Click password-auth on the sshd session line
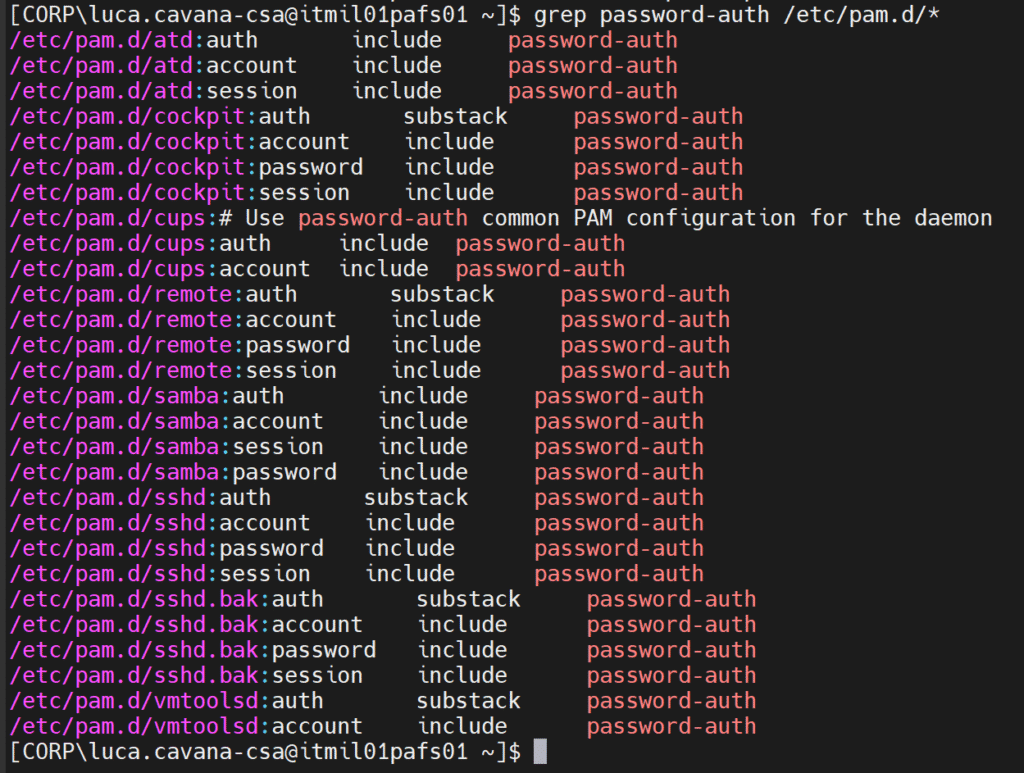 point(619,574)
